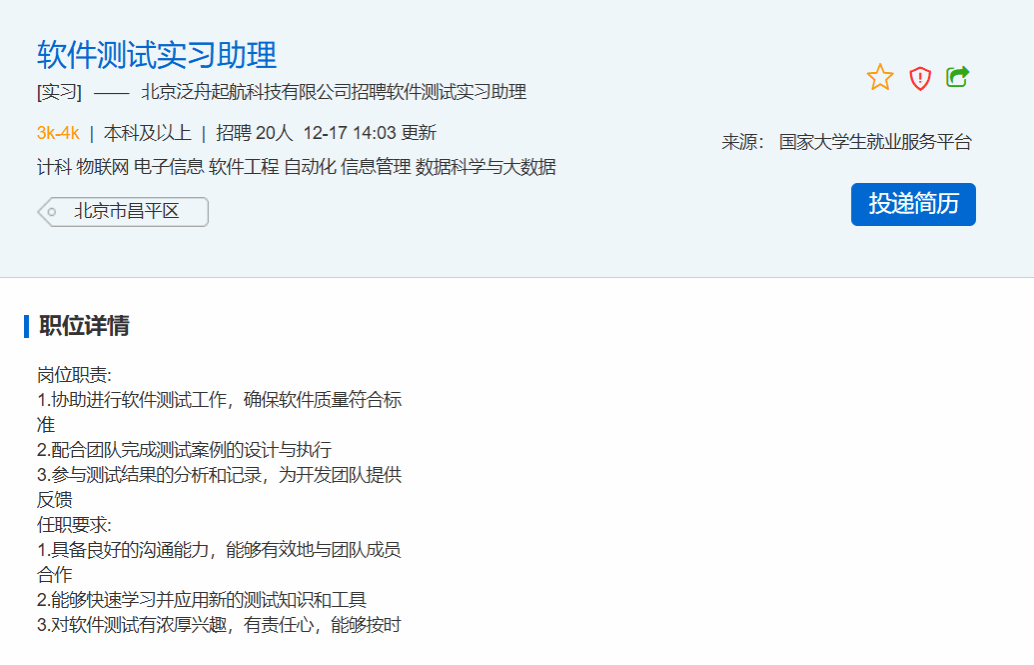The width and height of the screenshot is (1034, 665).
Task: Click the star icon to favorite this job
Action: 880,78
